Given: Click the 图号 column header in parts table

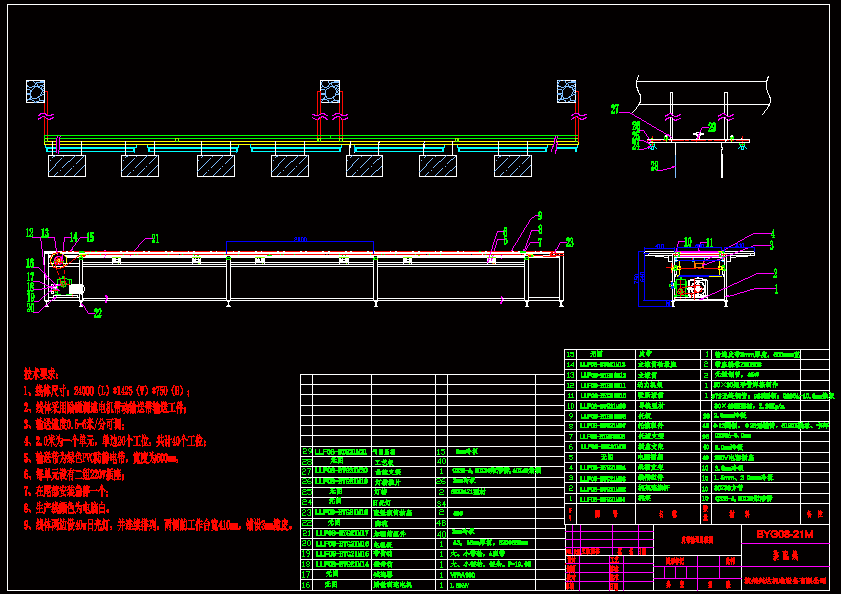Looking at the screenshot, I should coord(606,514).
